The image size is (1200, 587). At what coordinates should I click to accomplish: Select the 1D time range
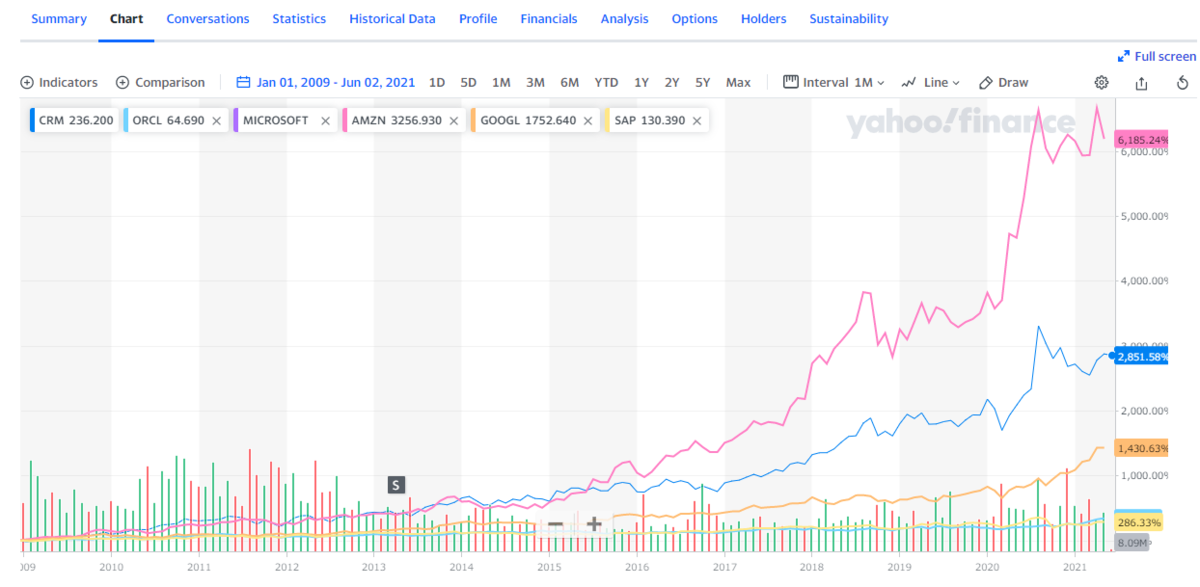[437, 83]
